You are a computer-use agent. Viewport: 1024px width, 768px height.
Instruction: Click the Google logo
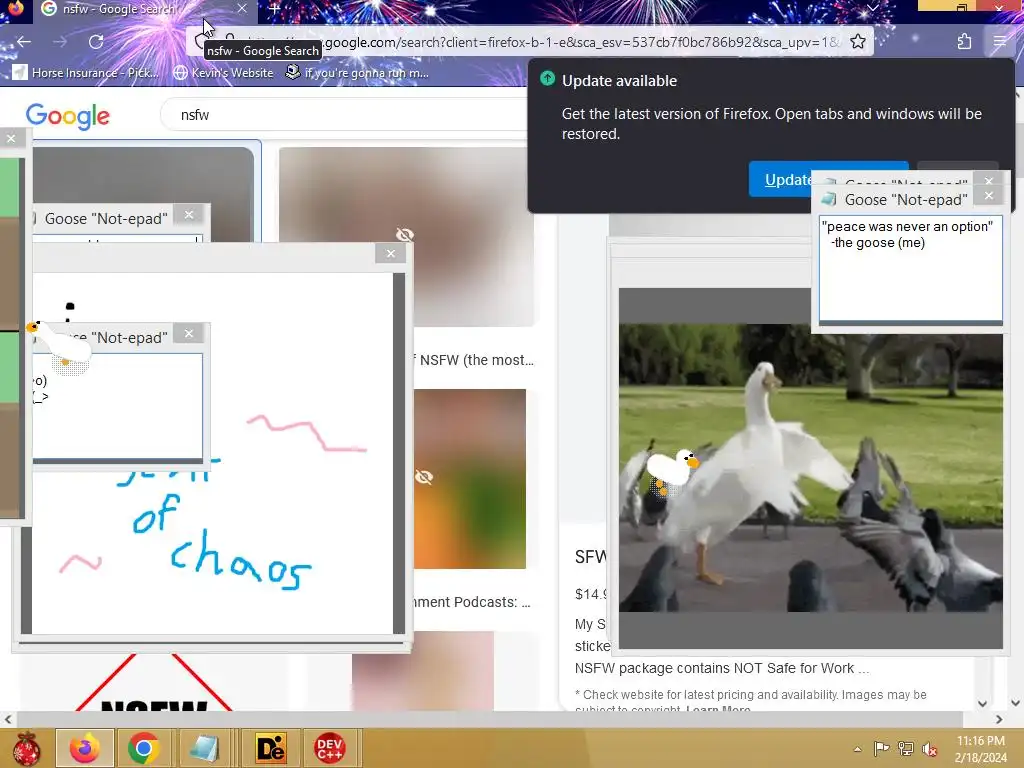pyautogui.click(x=67, y=116)
